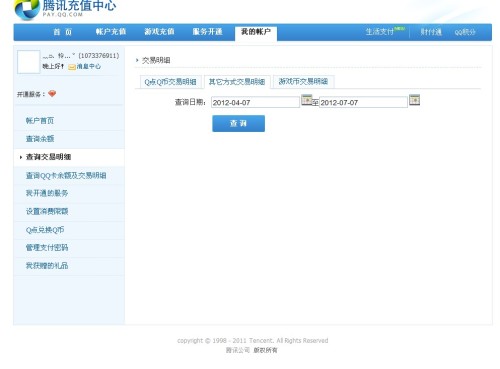Open Q点兑换Q币 sidebar item

45,230
